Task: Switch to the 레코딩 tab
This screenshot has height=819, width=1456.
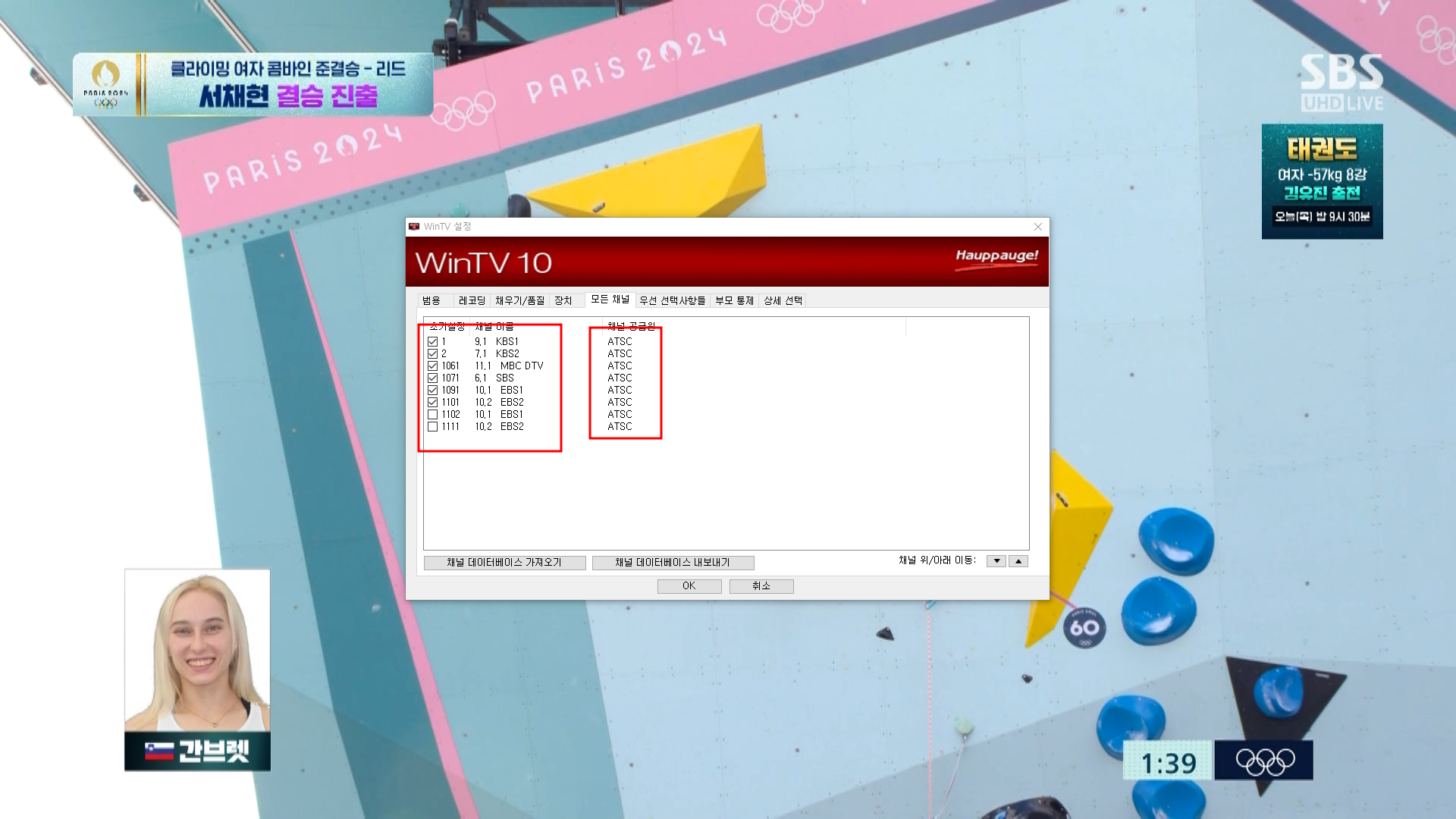Action: click(472, 301)
